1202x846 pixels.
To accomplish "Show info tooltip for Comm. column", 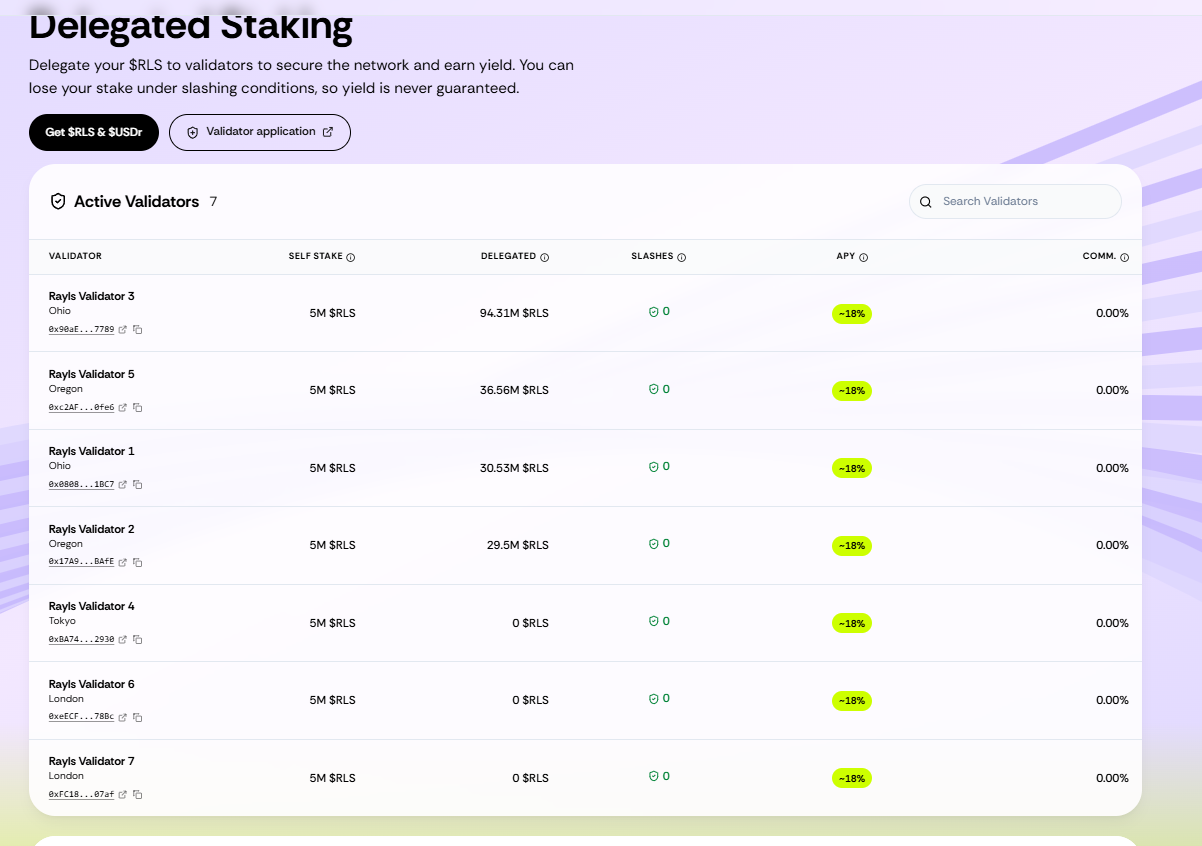I will click(x=1125, y=257).
